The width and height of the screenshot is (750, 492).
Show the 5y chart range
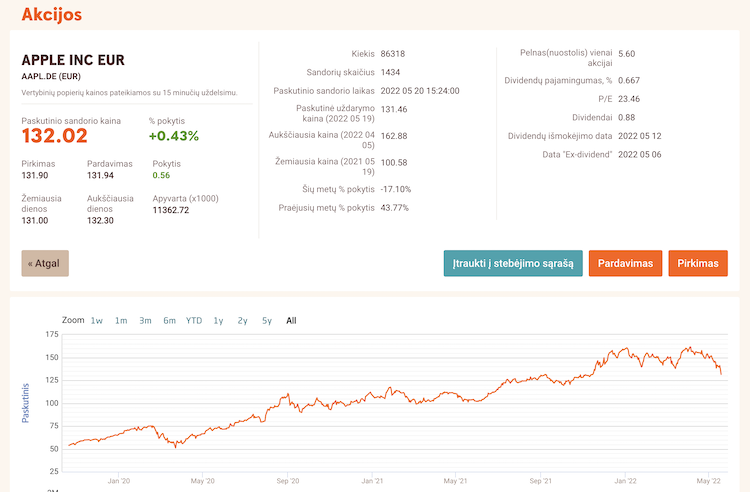[x=267, y=321]
